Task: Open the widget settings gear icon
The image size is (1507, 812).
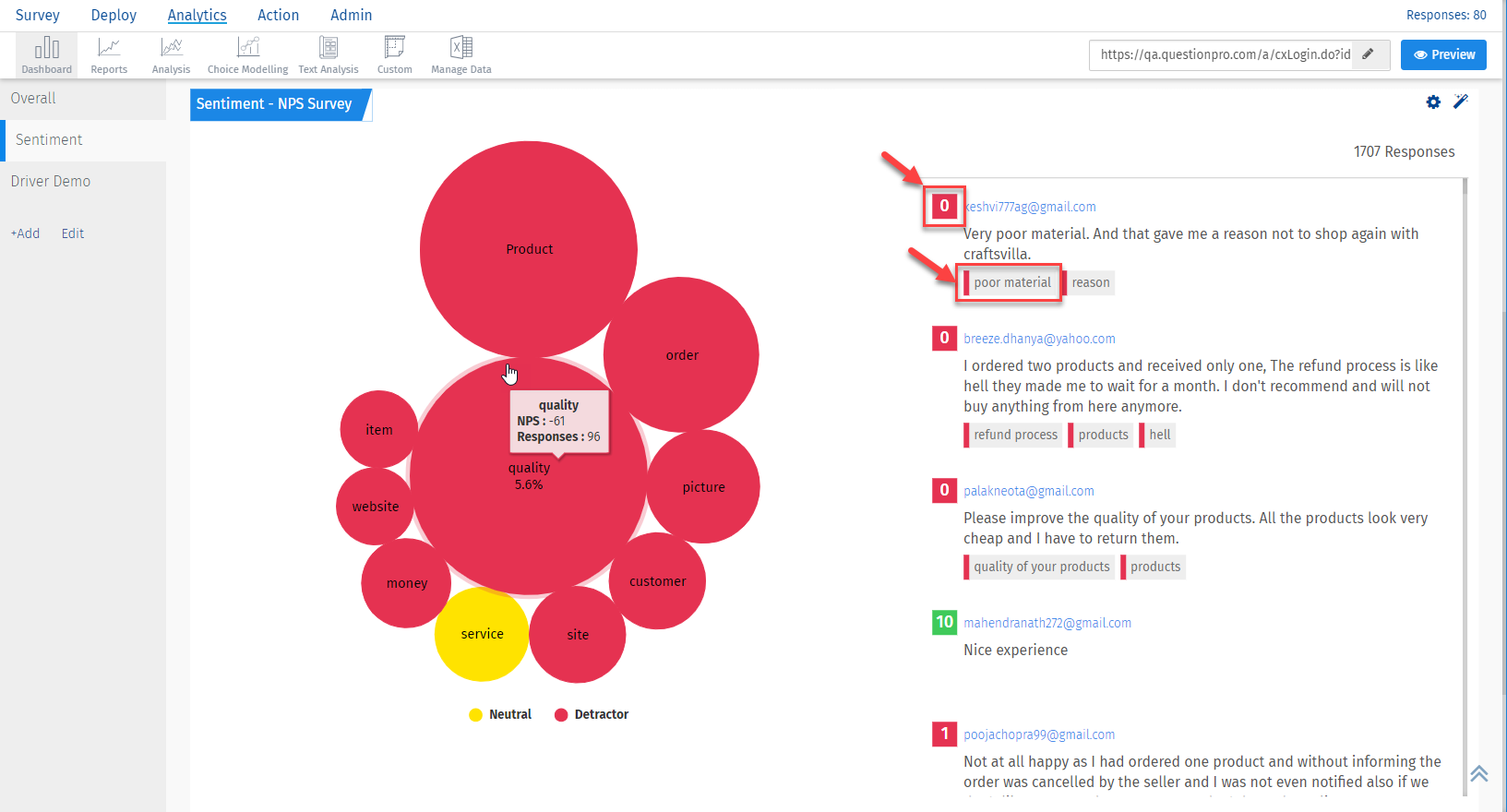Action: 1433,102
